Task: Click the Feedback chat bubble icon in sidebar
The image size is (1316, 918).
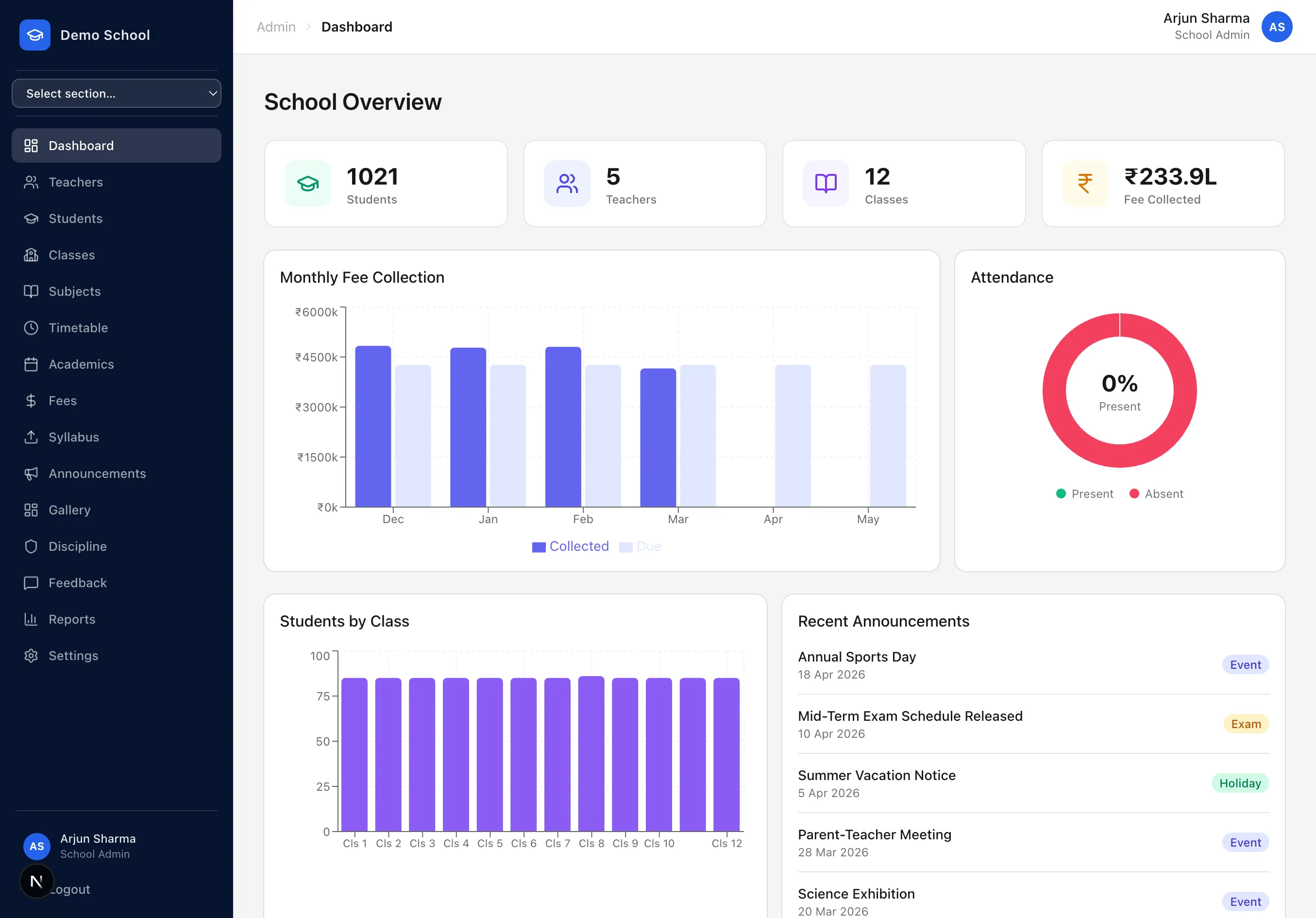Action: tap(31, 582)
